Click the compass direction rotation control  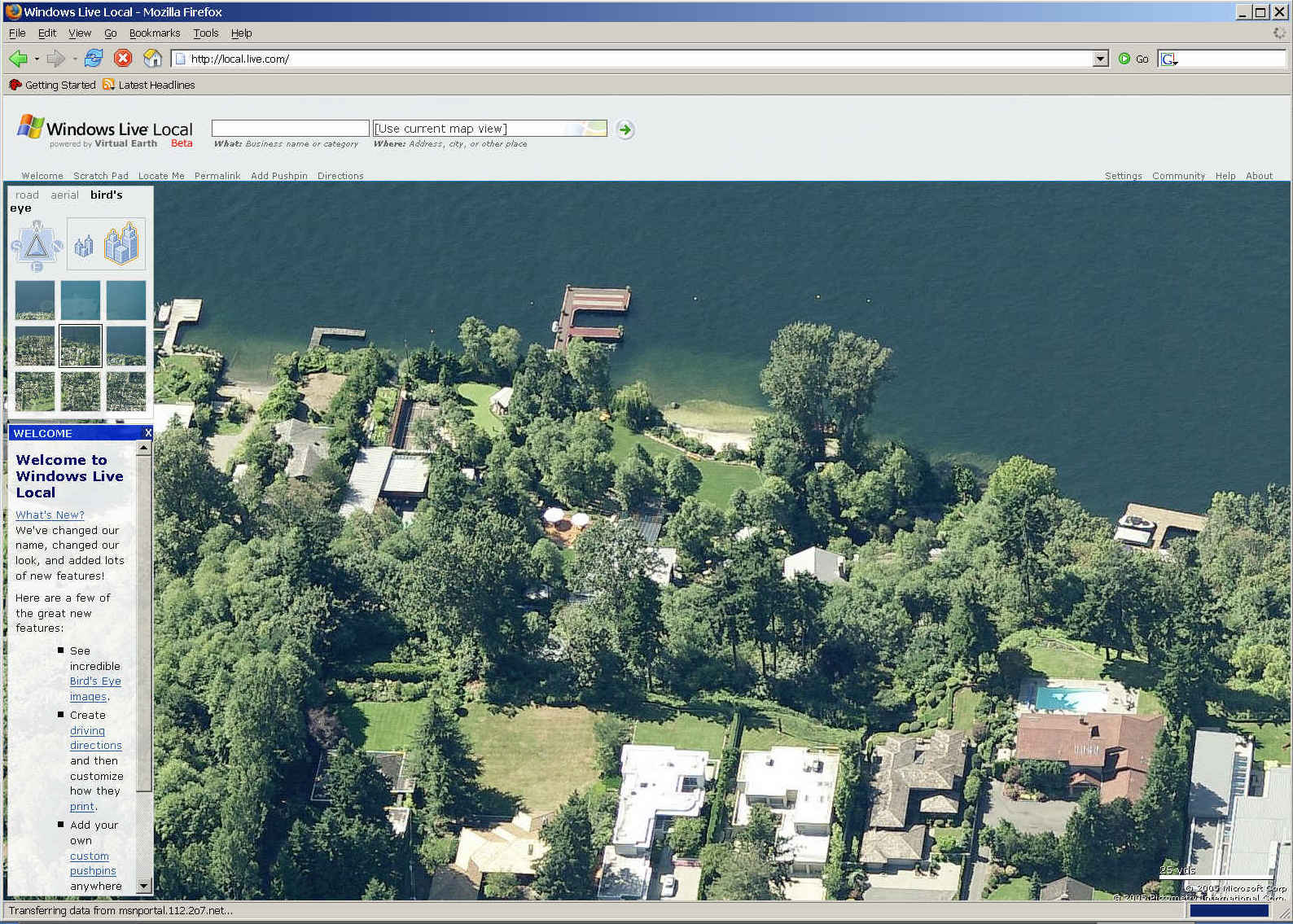[37, 245]
